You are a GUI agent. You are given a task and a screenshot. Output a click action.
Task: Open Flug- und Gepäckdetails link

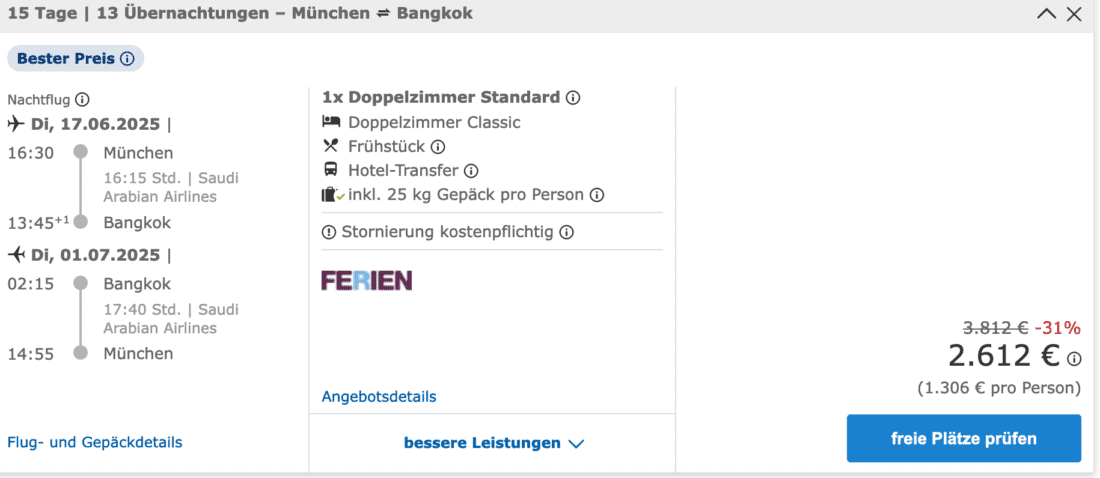95,442
